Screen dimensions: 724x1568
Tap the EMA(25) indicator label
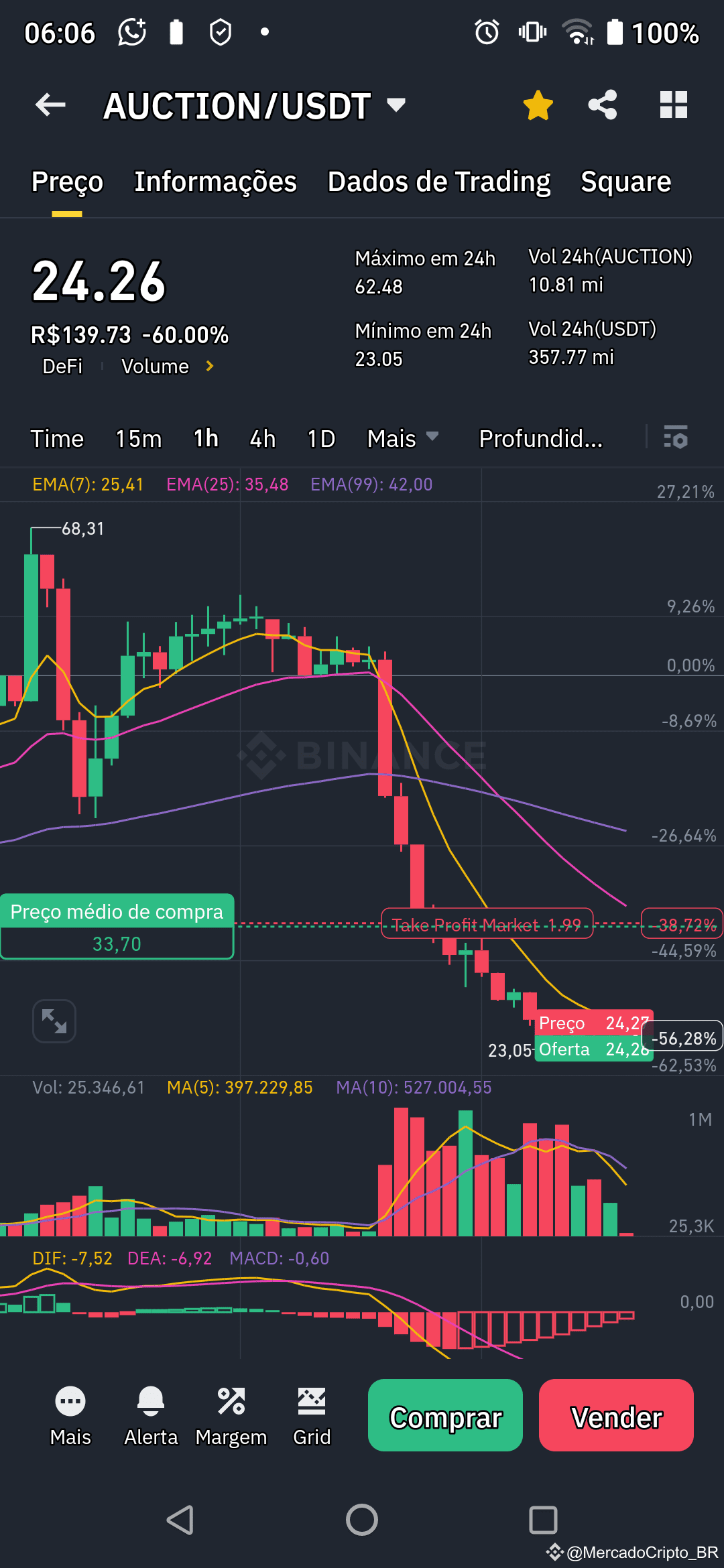point(227,484)
